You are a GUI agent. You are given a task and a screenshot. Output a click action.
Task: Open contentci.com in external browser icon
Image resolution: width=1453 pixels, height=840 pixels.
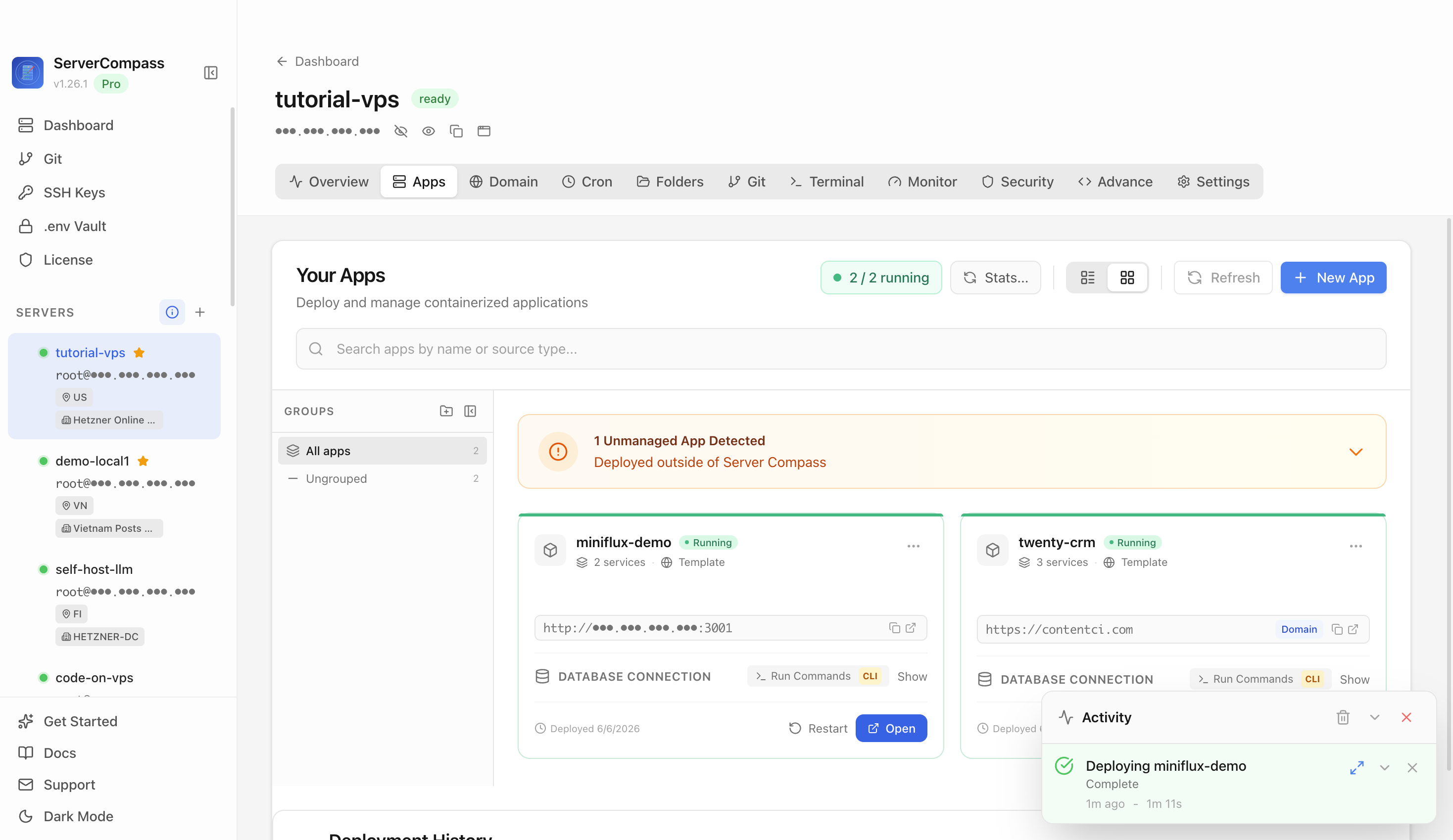[1353, 630]
